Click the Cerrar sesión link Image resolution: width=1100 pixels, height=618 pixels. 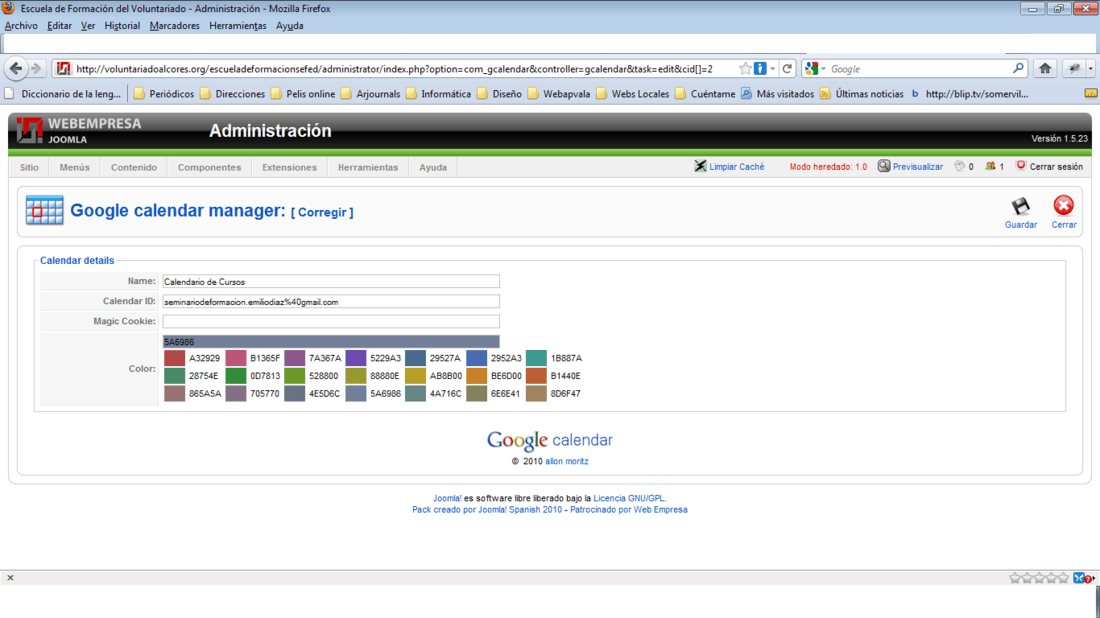(x=1056, y=167)
